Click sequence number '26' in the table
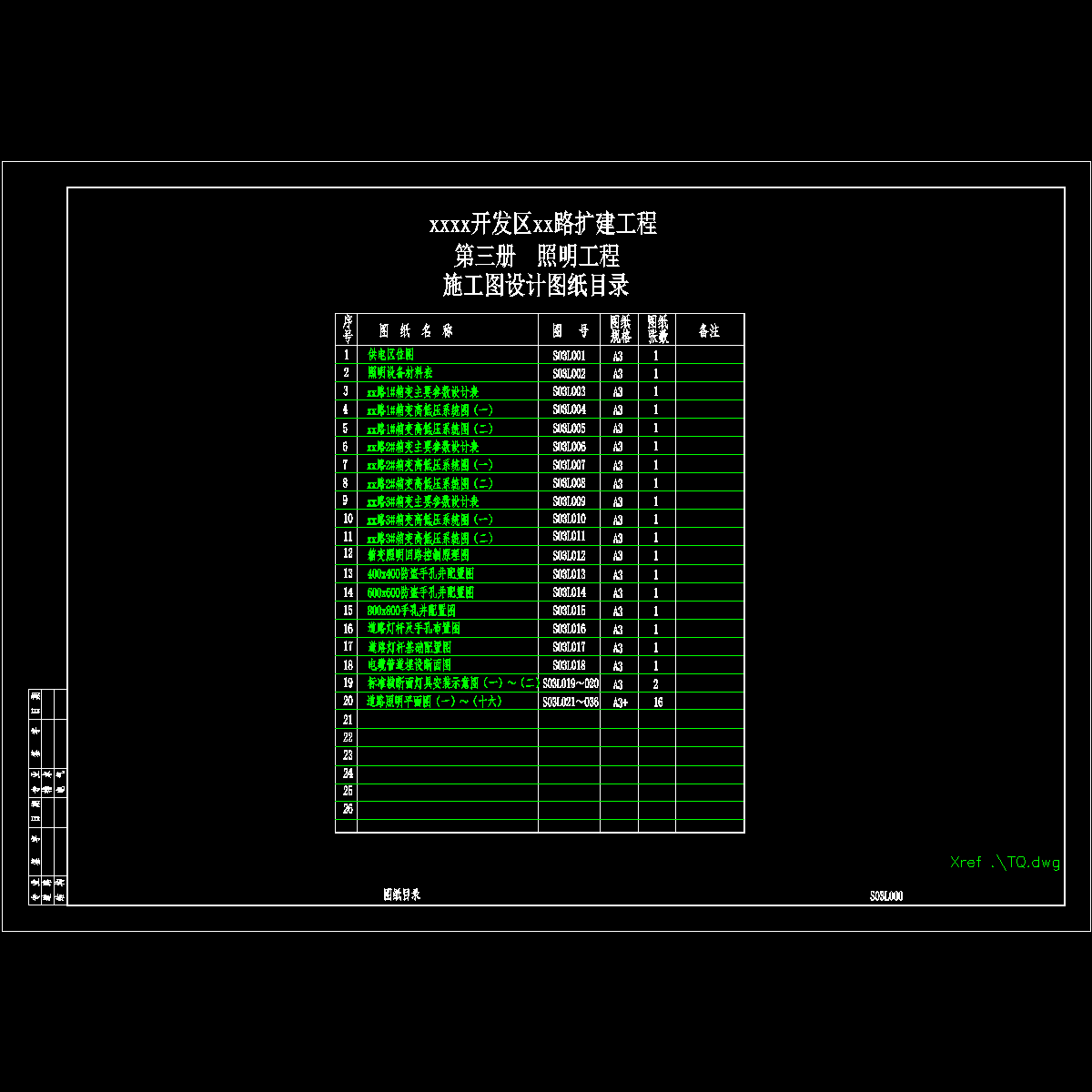This screenshot has height=1092, width=1092. [348, 809]
